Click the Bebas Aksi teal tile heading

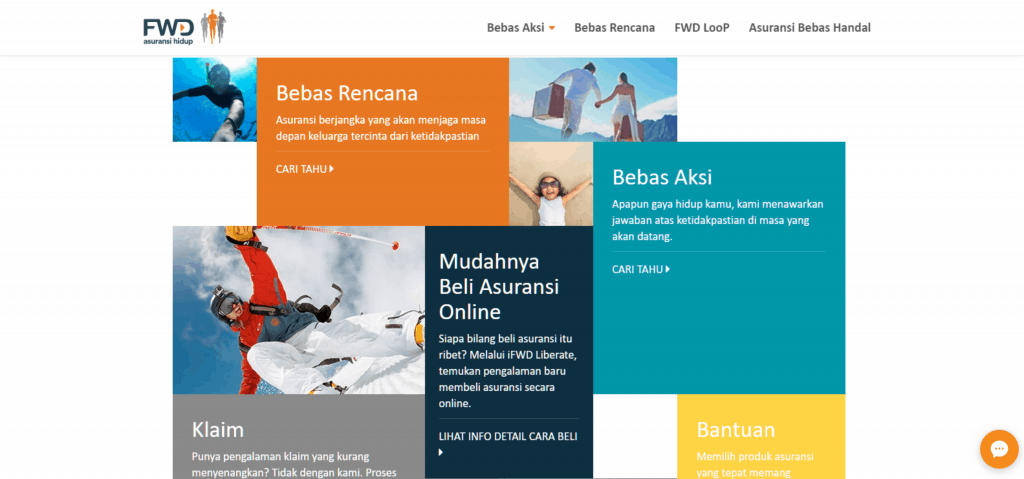pos(661,177)
